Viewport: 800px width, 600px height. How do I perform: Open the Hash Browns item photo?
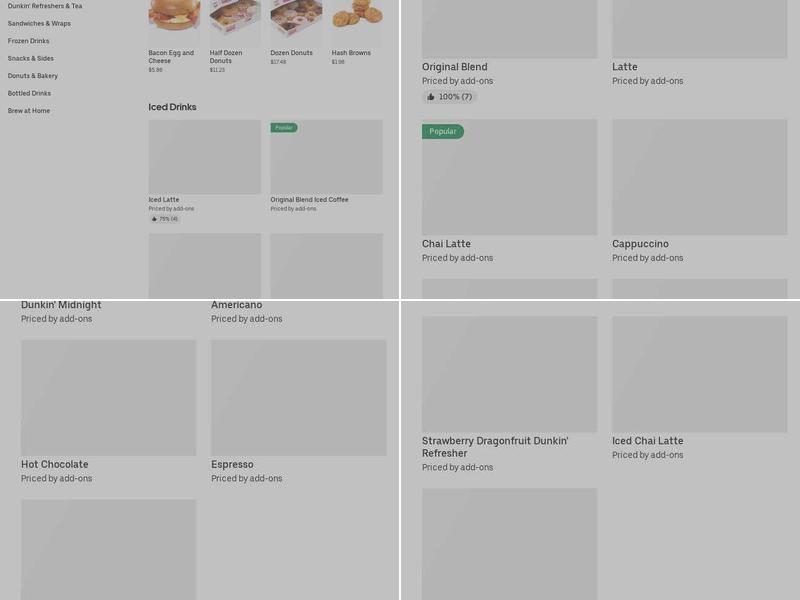tap(357, 20)
